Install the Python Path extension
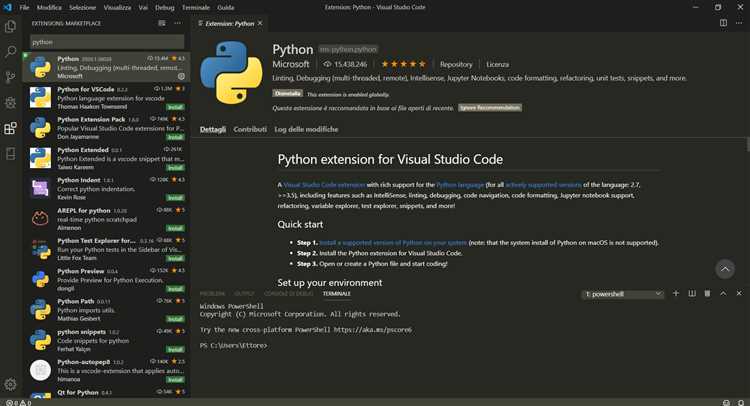The image size is (750, 406). (175, 319)
